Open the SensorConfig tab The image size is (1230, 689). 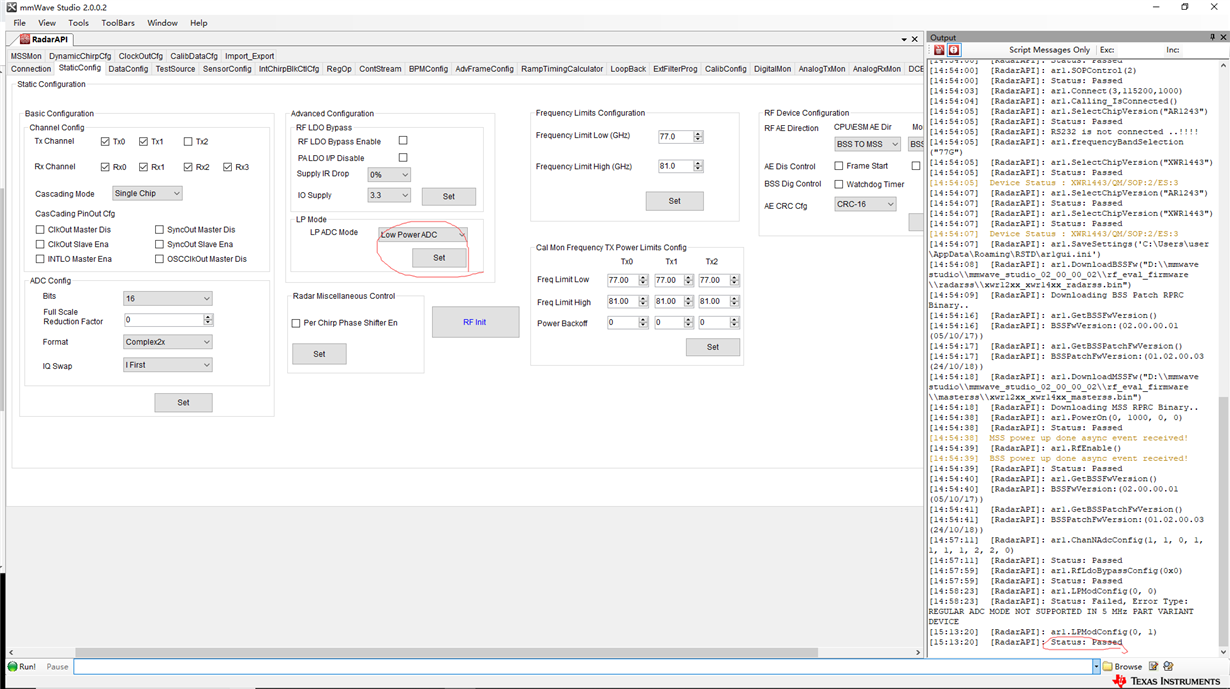point(227,69)
